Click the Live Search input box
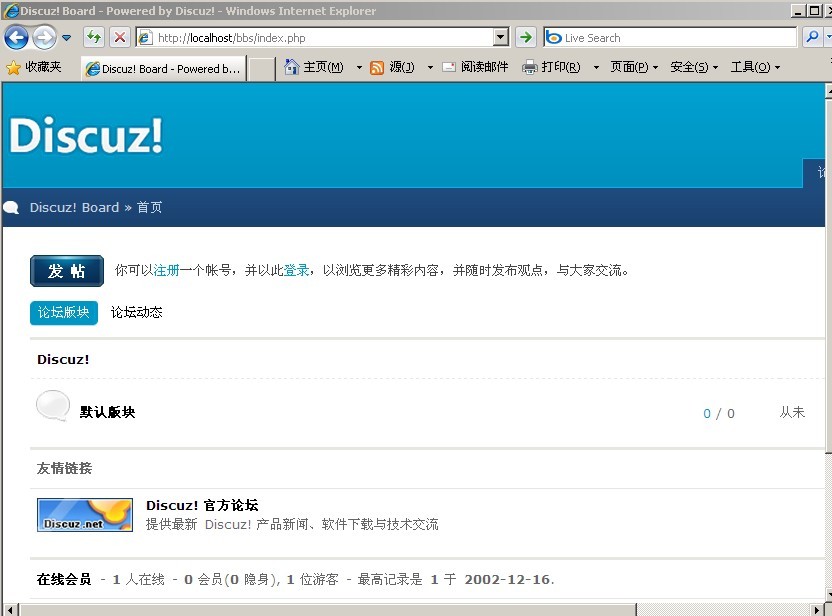The width and height of the screenshot is (832, 616). pos(670,38)
